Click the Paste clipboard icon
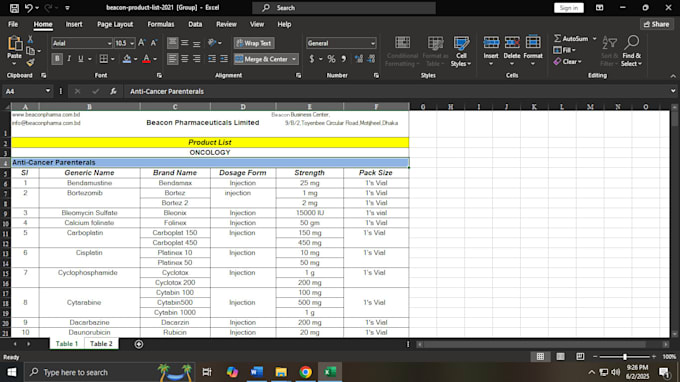Image resolution: width=680 pixels, height=382 pixels. (x=14, y=43)
